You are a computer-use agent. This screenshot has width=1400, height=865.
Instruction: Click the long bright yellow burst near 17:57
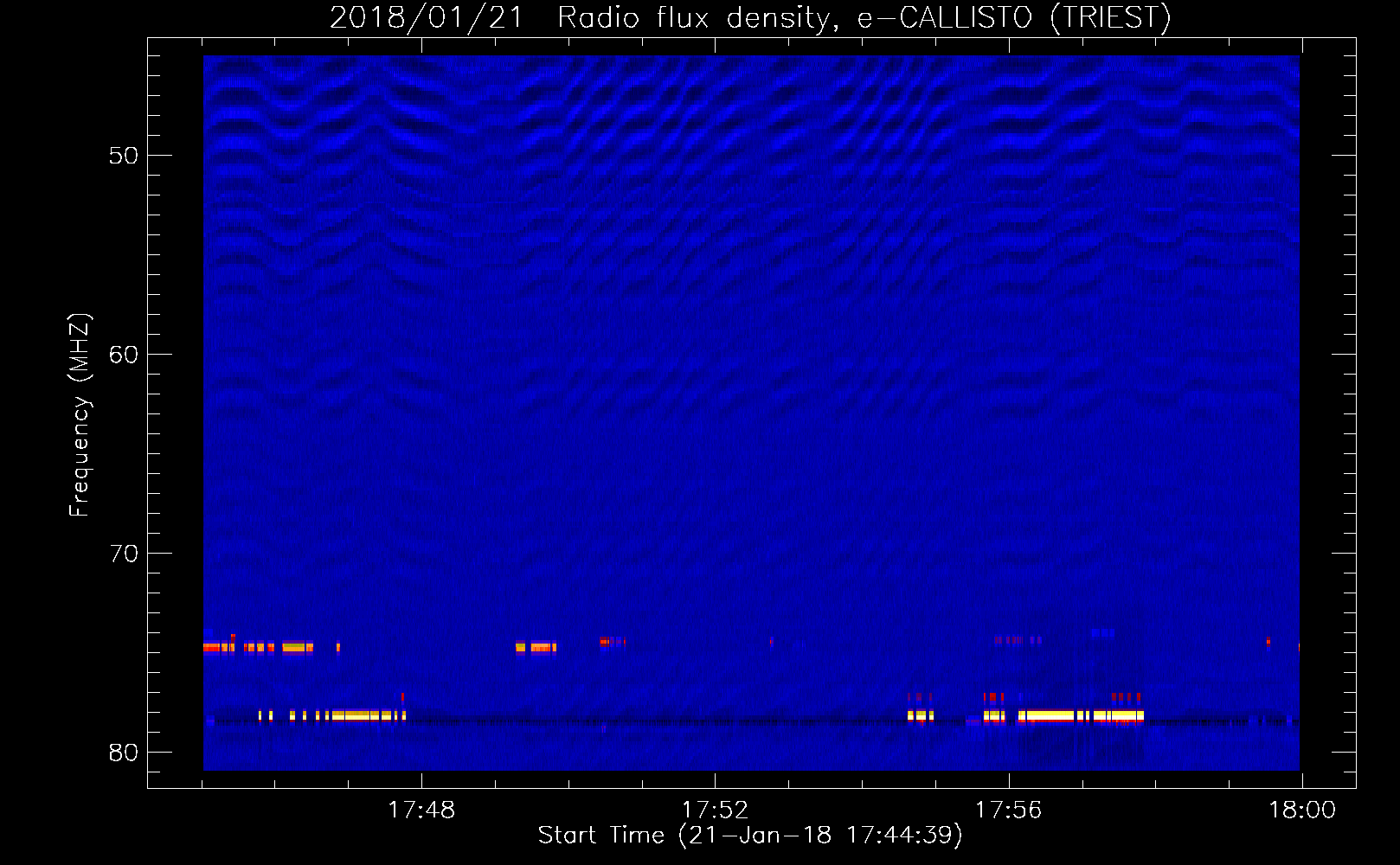[1082, 715]
